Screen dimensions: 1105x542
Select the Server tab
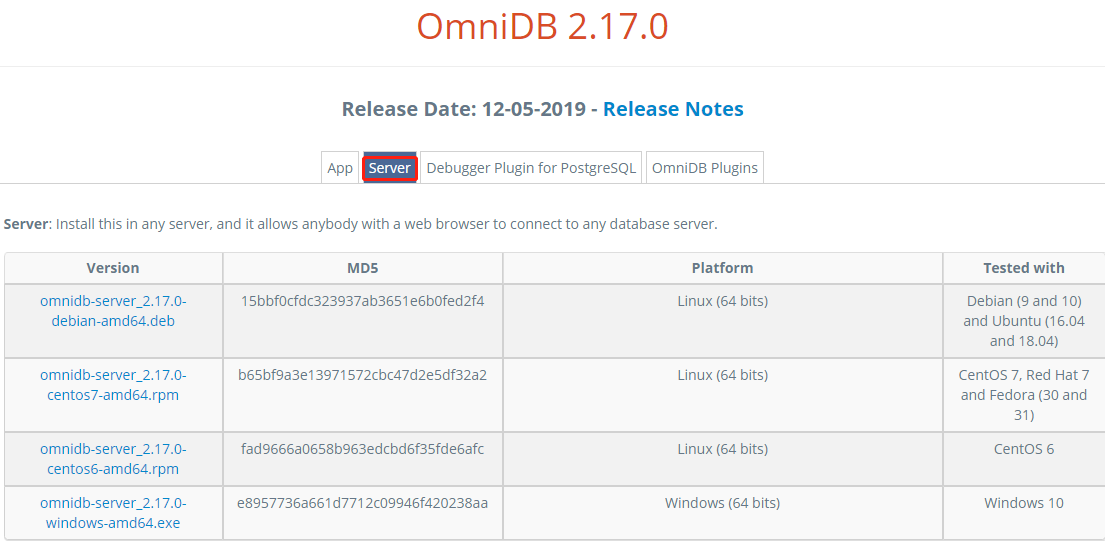[x=390, y=168]
